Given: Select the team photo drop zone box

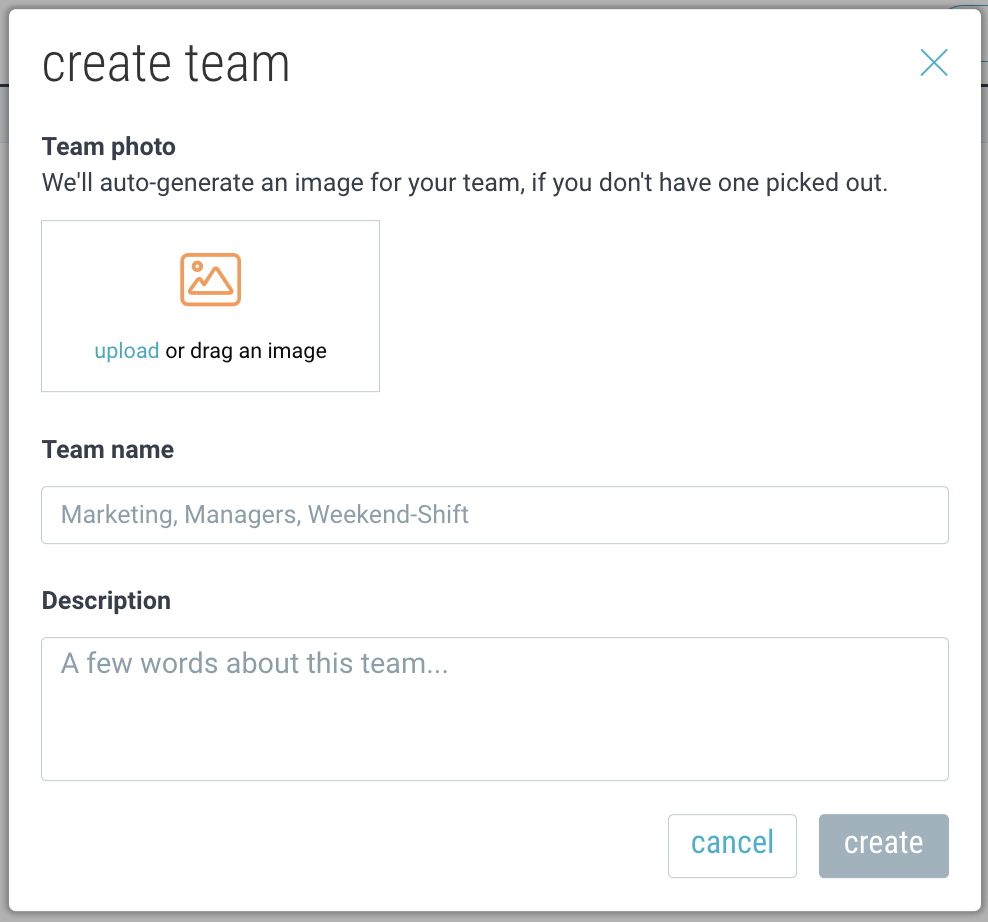Looking at the screenshot, I should click(210, 306).
